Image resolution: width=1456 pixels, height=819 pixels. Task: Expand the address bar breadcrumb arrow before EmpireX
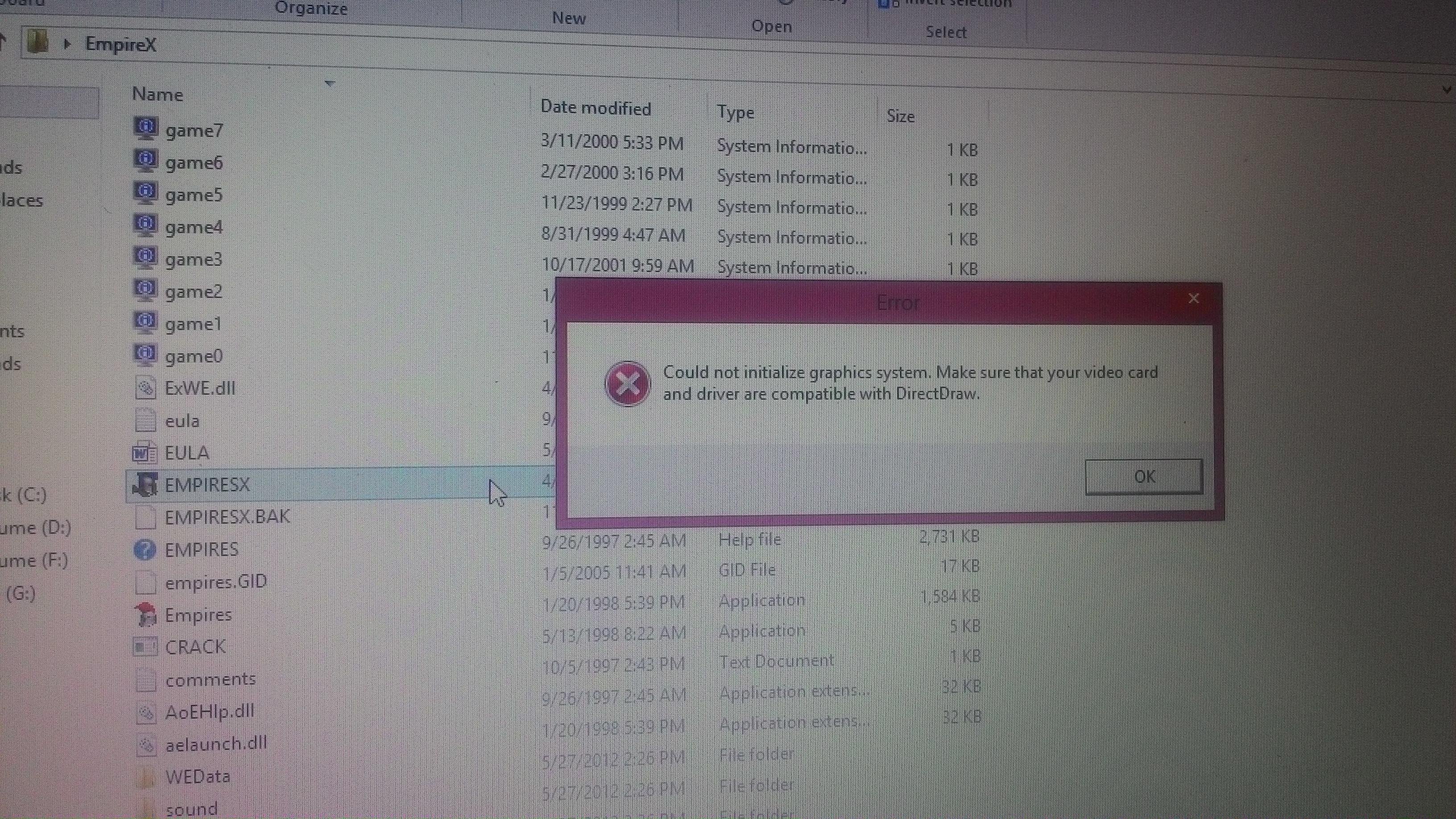pyautogui.click(x=67, y=44)
